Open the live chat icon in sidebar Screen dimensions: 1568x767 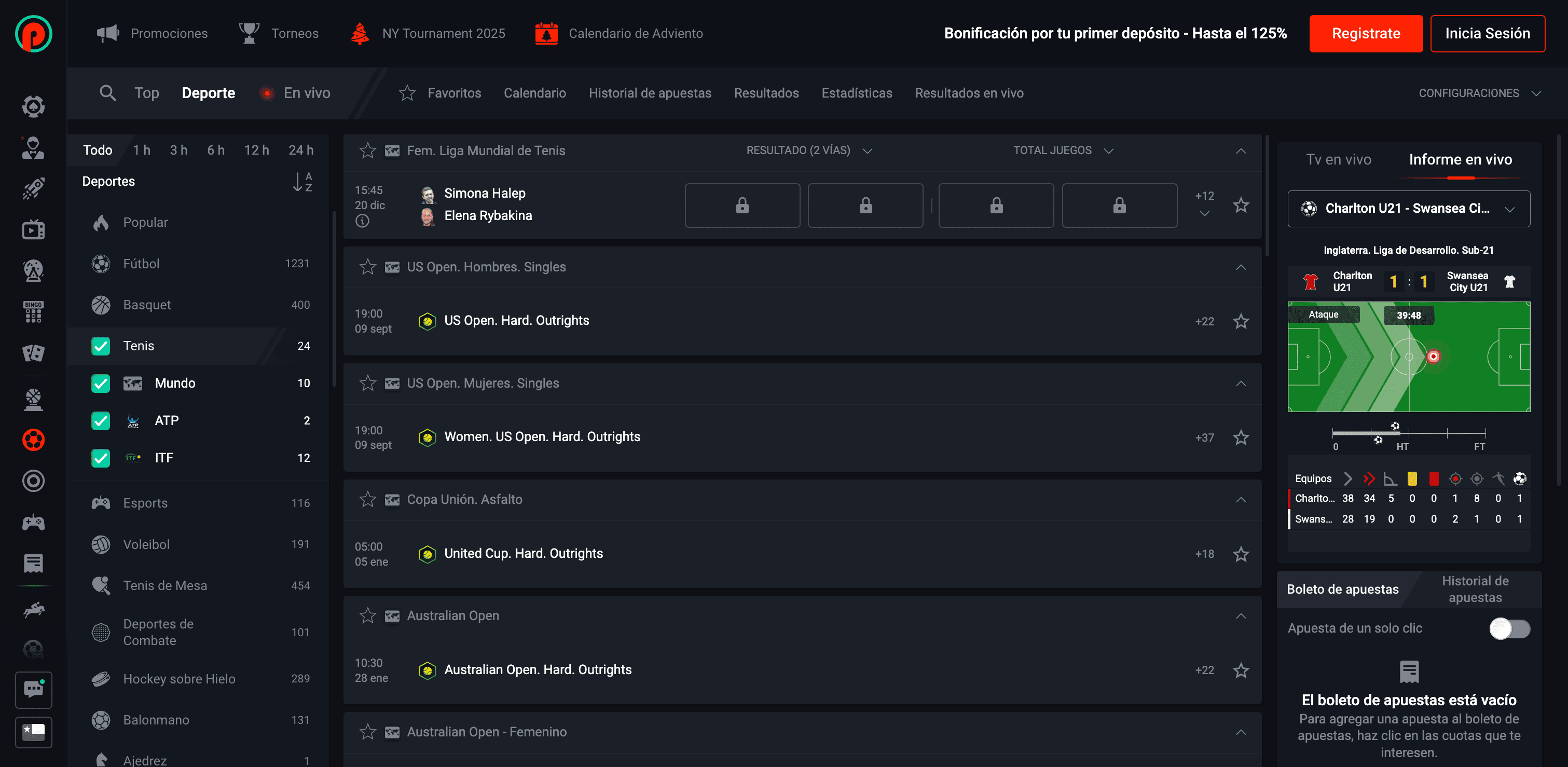click(34, 690)
